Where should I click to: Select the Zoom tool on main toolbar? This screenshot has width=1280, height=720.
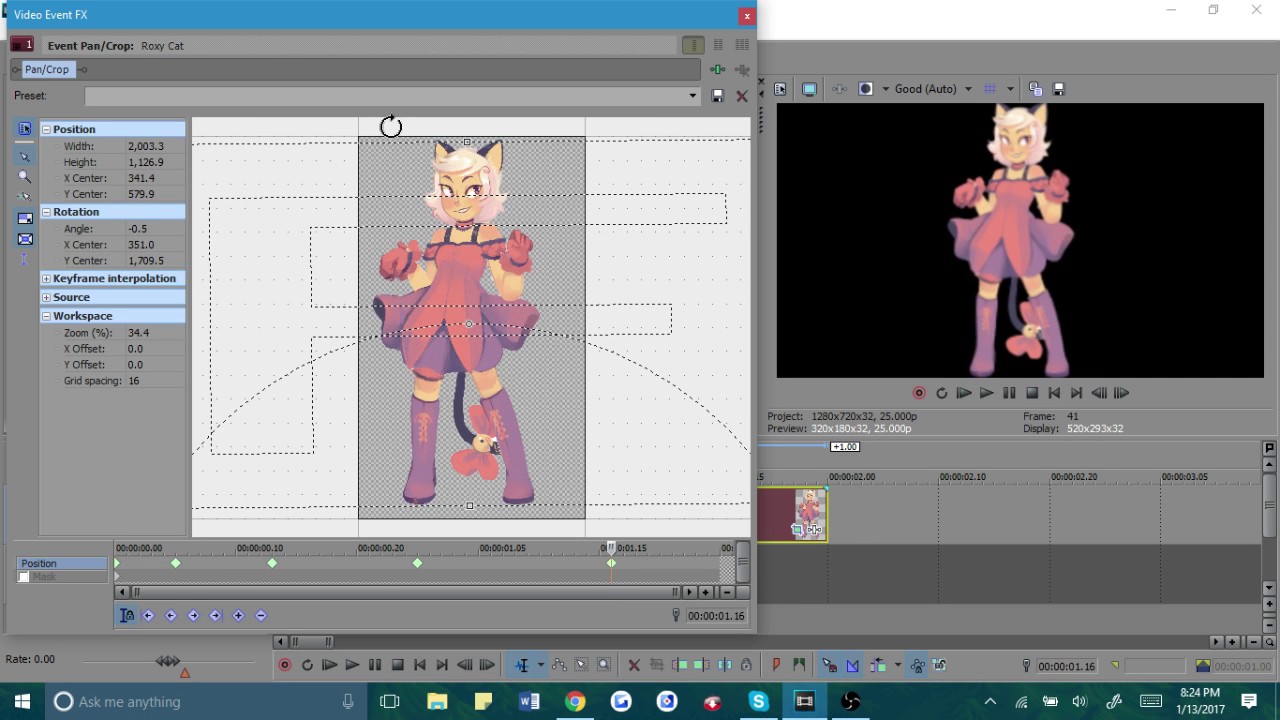pos(604,665)
